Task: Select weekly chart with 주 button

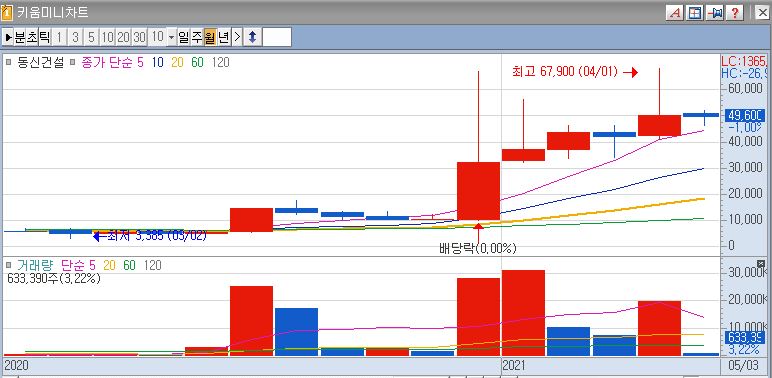Action: [x=196, y=37]
